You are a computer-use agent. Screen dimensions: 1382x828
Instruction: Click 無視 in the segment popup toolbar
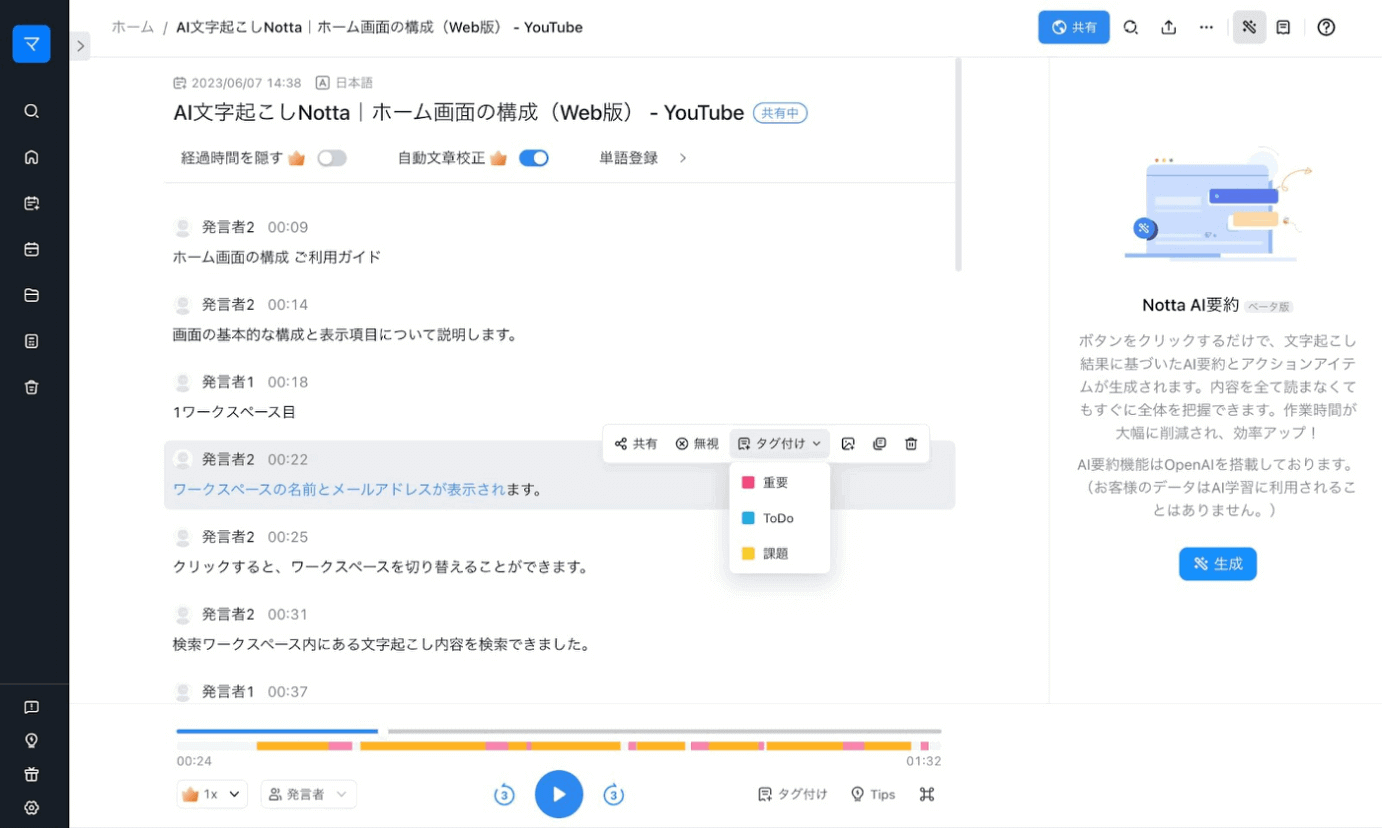697,444
